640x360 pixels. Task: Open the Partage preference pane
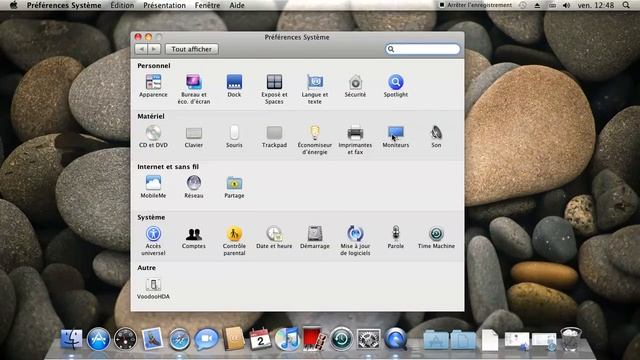tap(234, 187)
